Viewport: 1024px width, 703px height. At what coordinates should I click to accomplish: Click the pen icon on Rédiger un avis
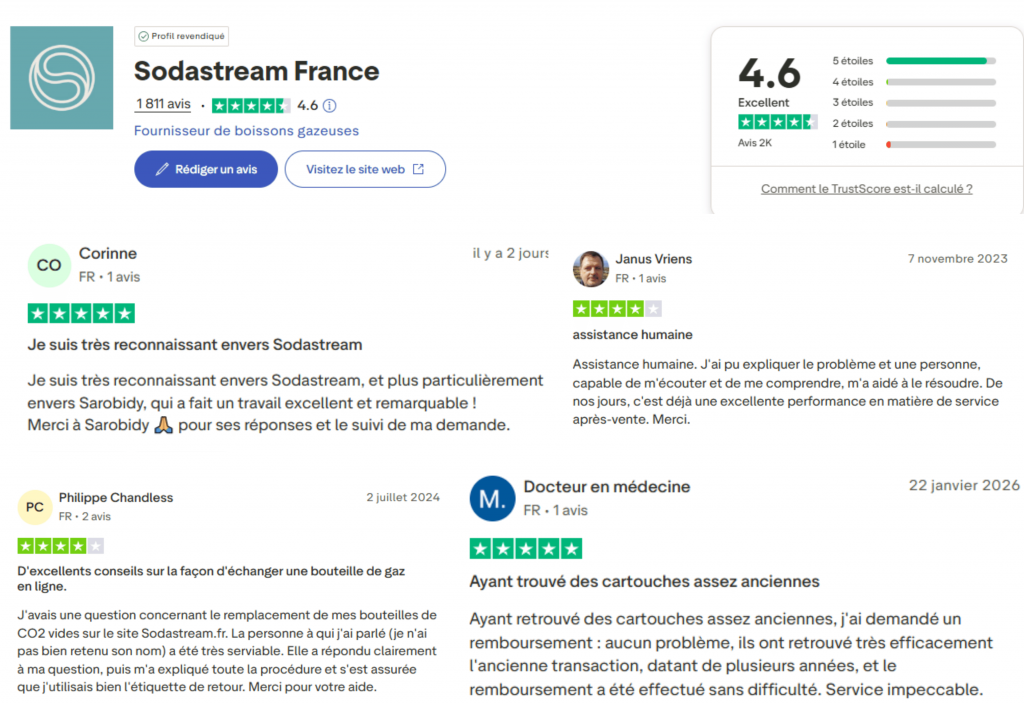tap(160, 169)
